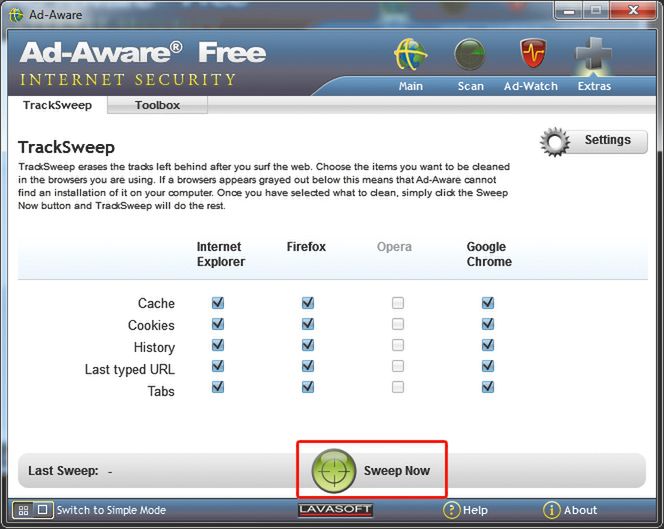Open the Help link
664x529 pixels.
coord(475,510)
